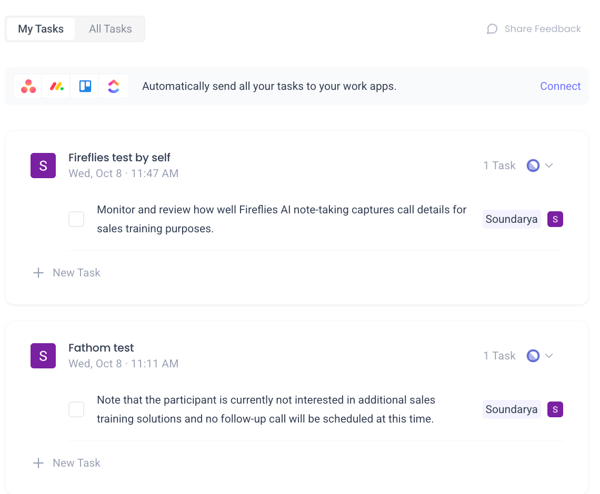Screen dimensions: 600x494
Task: Open status circle menu in Fireflies test
Action: click(x=533, y=166)
